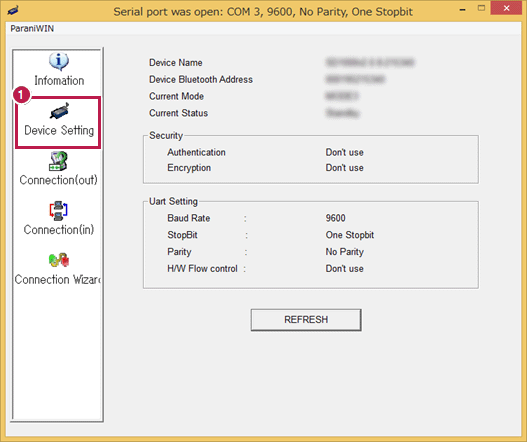Click the Device Setting label text
Viewport: 527px width, 442px height.
click(59, 130)
